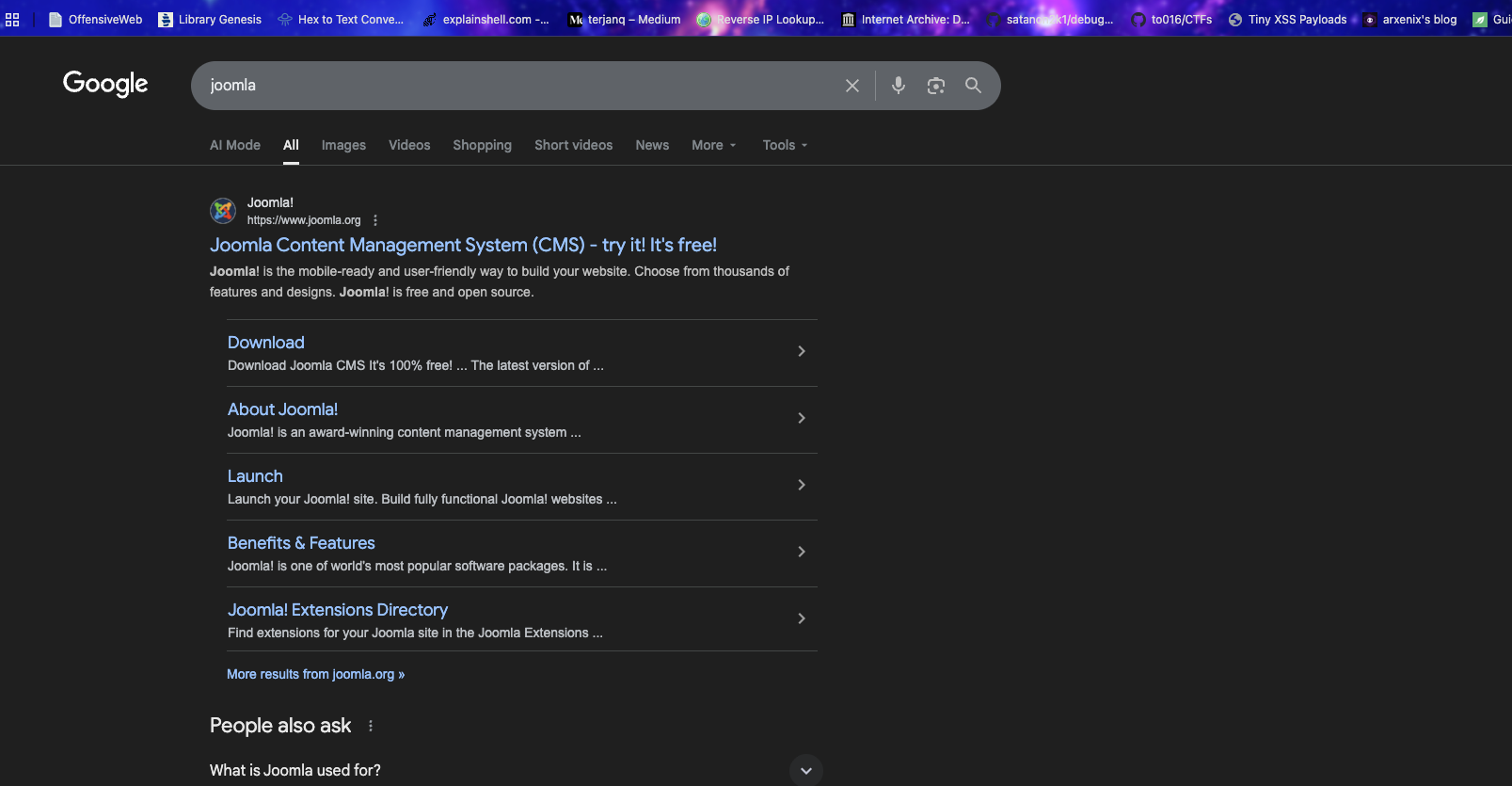Image resolution: width=1512 pixels, height=786 pixels.
Task: Open the Internet Archive bookmark
Action: (x=905, y=19)
